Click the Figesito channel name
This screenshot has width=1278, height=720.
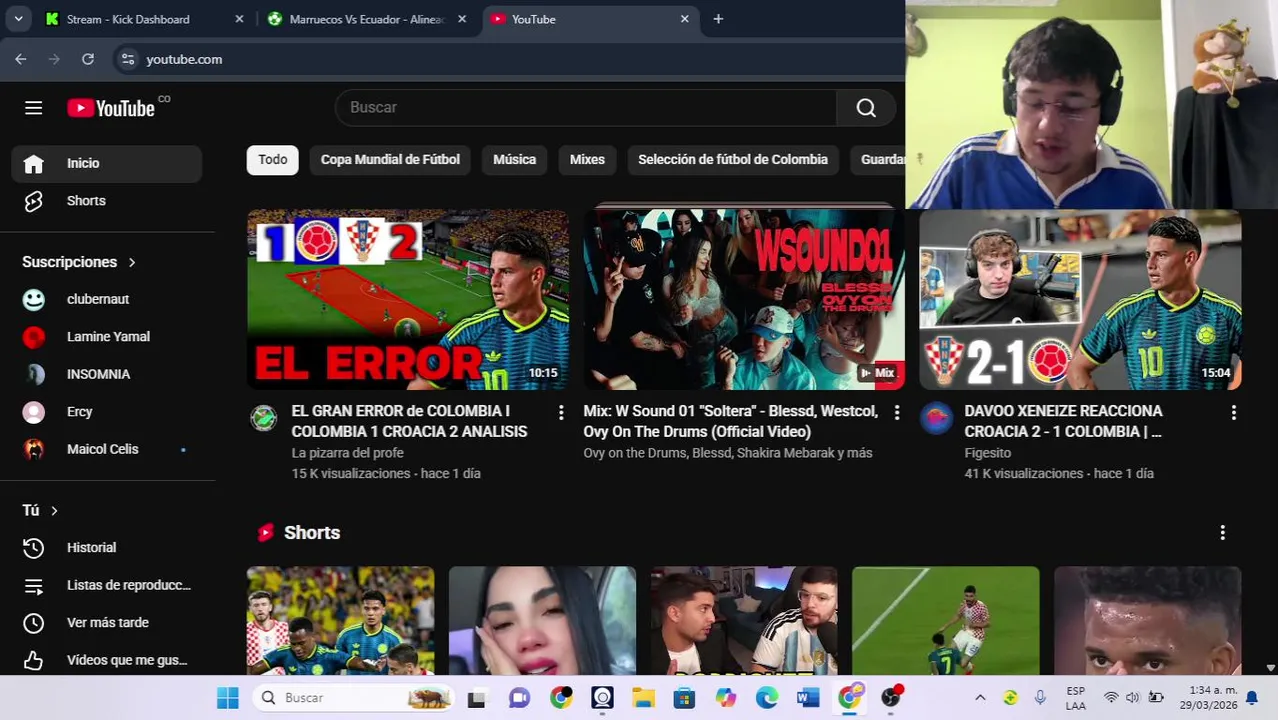click(987, 453)
